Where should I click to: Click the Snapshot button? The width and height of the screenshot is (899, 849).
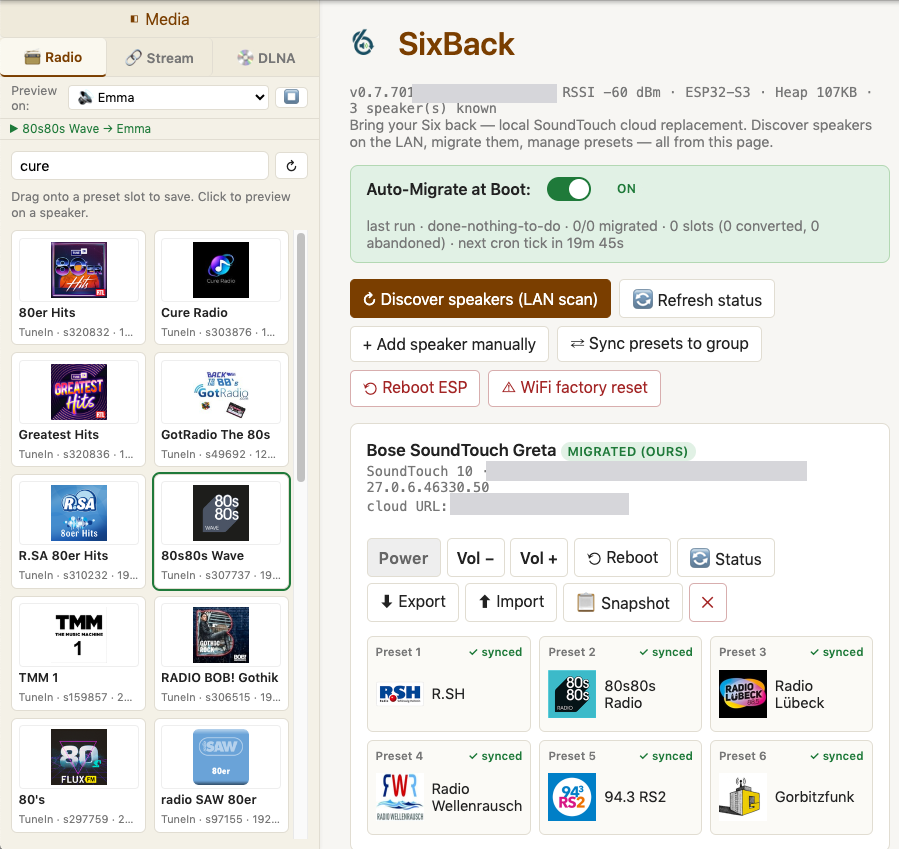pos(623,602)
